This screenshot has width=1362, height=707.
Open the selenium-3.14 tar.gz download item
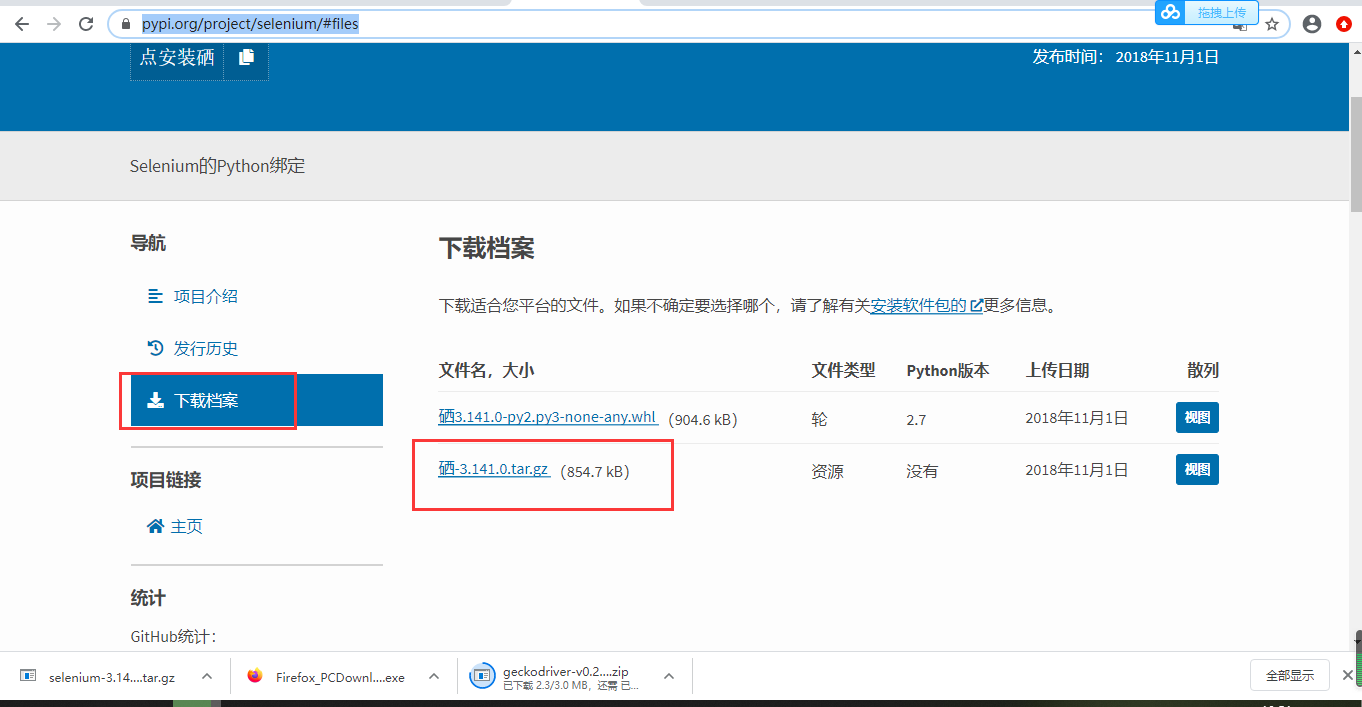pyautogui.click(x=112, y=677)
